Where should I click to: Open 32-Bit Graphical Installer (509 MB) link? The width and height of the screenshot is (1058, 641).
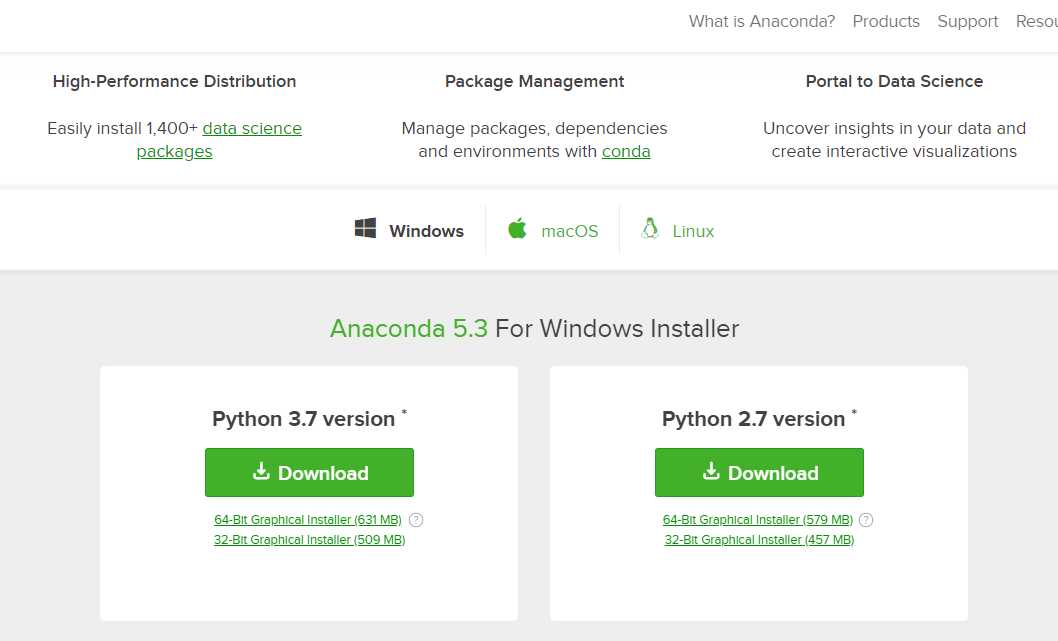tap(309, 540)
